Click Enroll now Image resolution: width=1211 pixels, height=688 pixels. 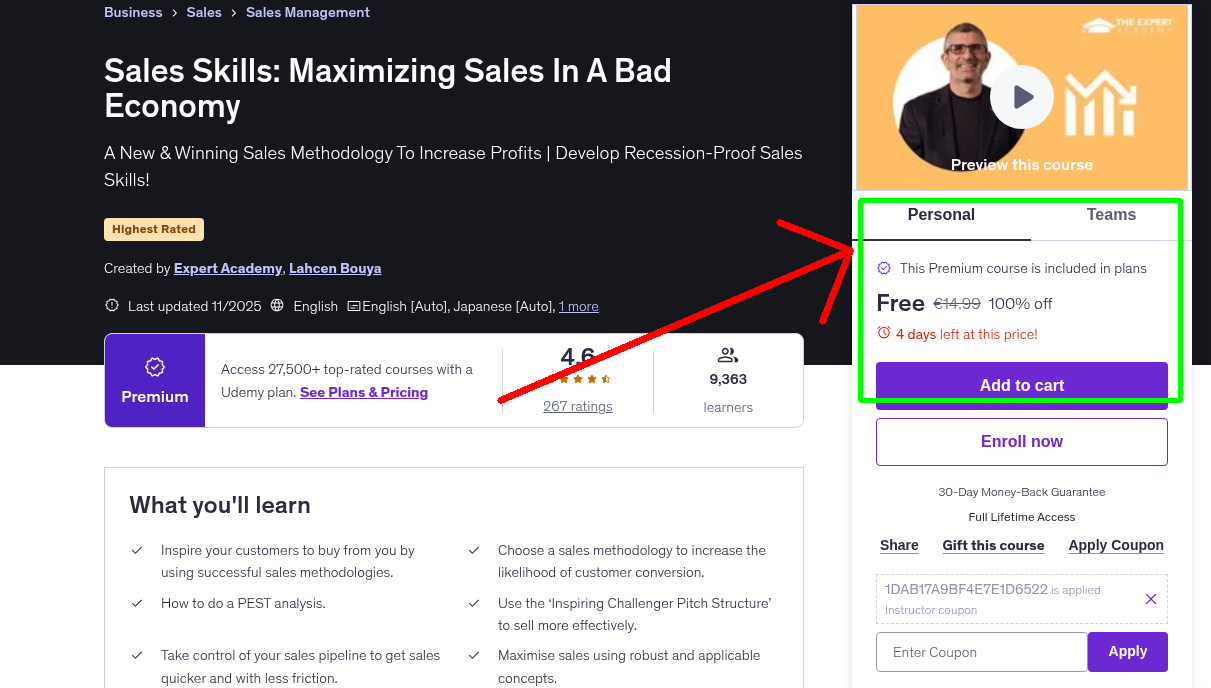pos(1021,441)
